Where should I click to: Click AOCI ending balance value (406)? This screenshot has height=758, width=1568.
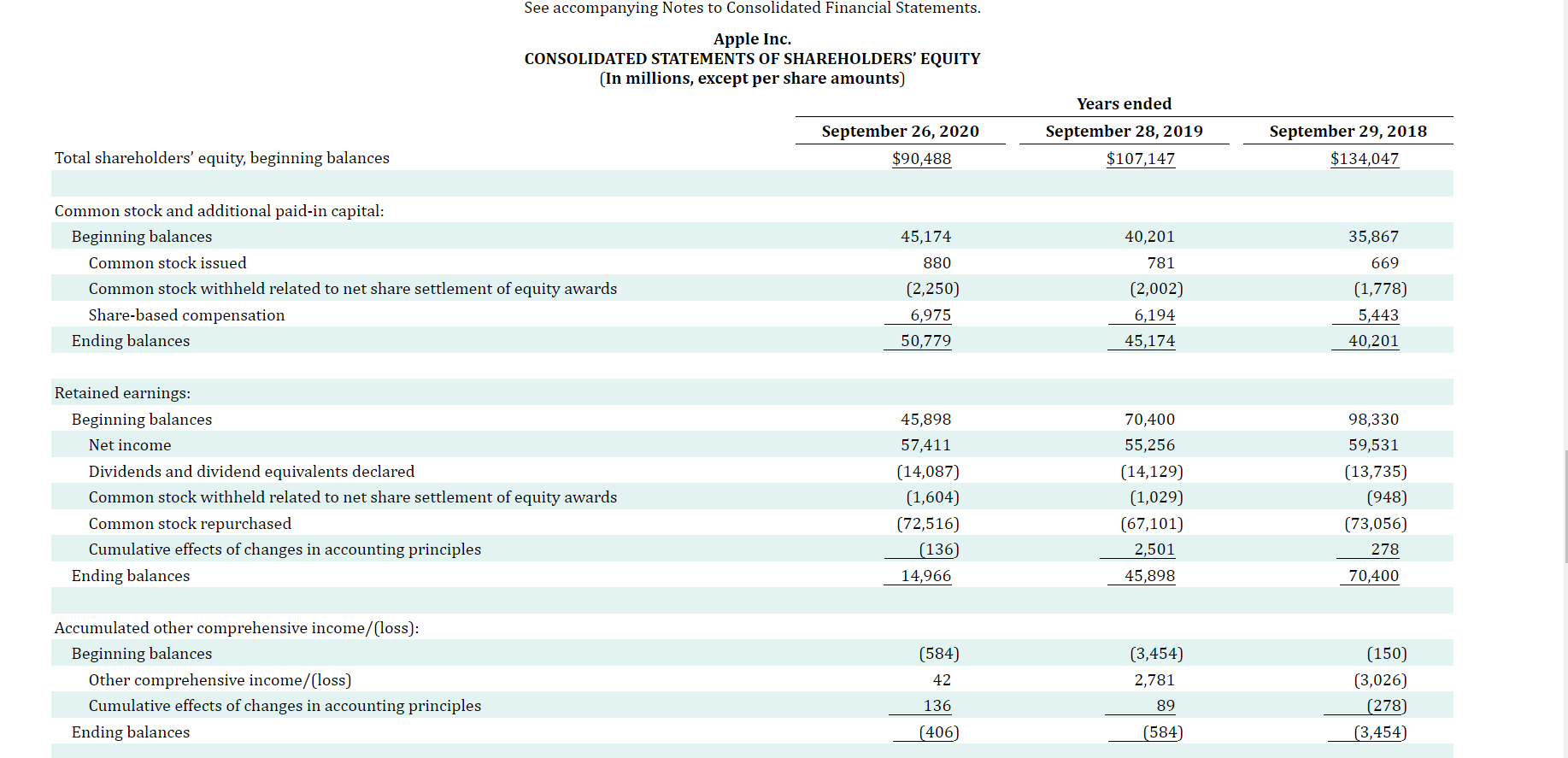click(x=938, y=732)
